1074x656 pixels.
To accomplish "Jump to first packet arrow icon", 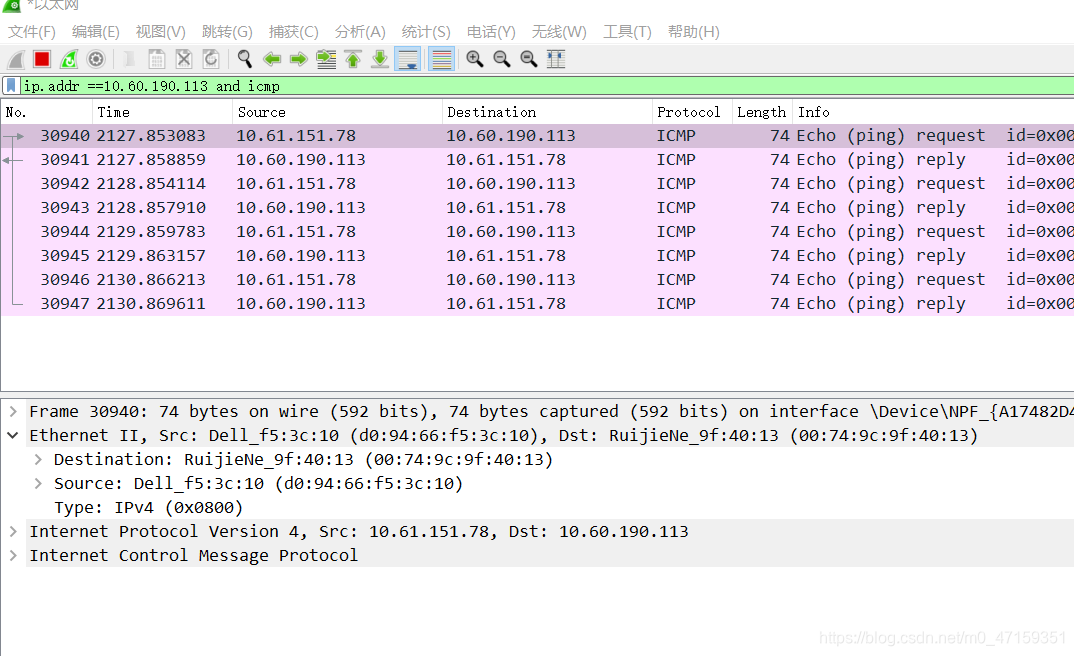I will pyautogui.click(x=353, y=60).
